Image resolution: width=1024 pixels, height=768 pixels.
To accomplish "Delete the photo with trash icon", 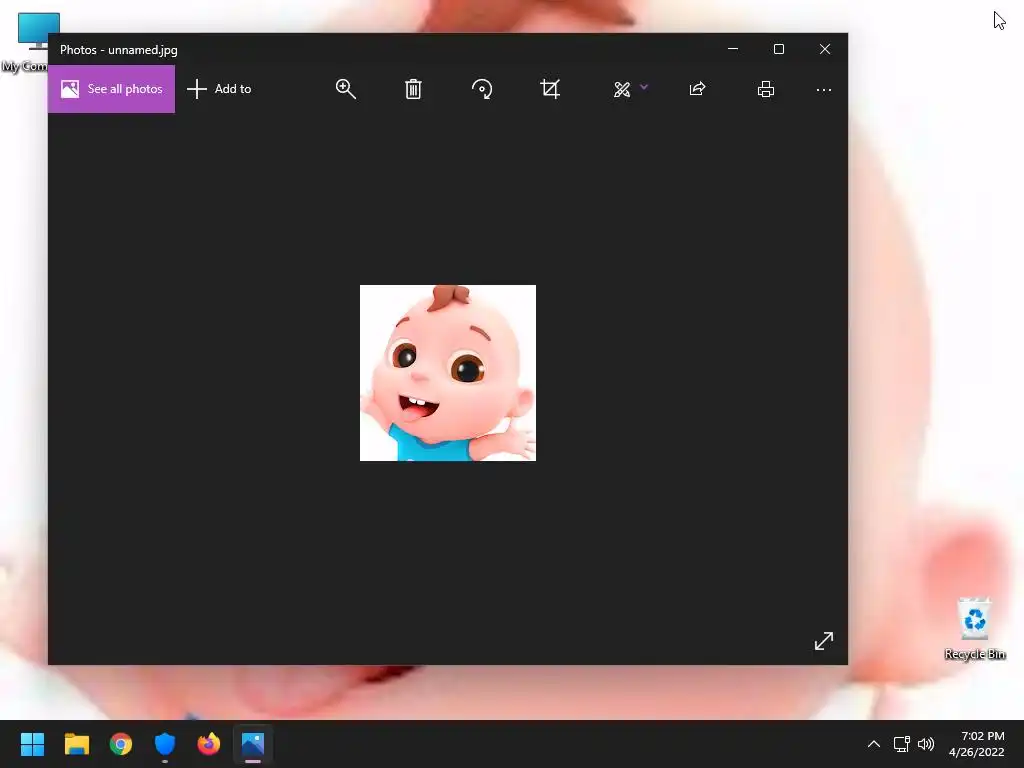I will [x=413, y=89].
